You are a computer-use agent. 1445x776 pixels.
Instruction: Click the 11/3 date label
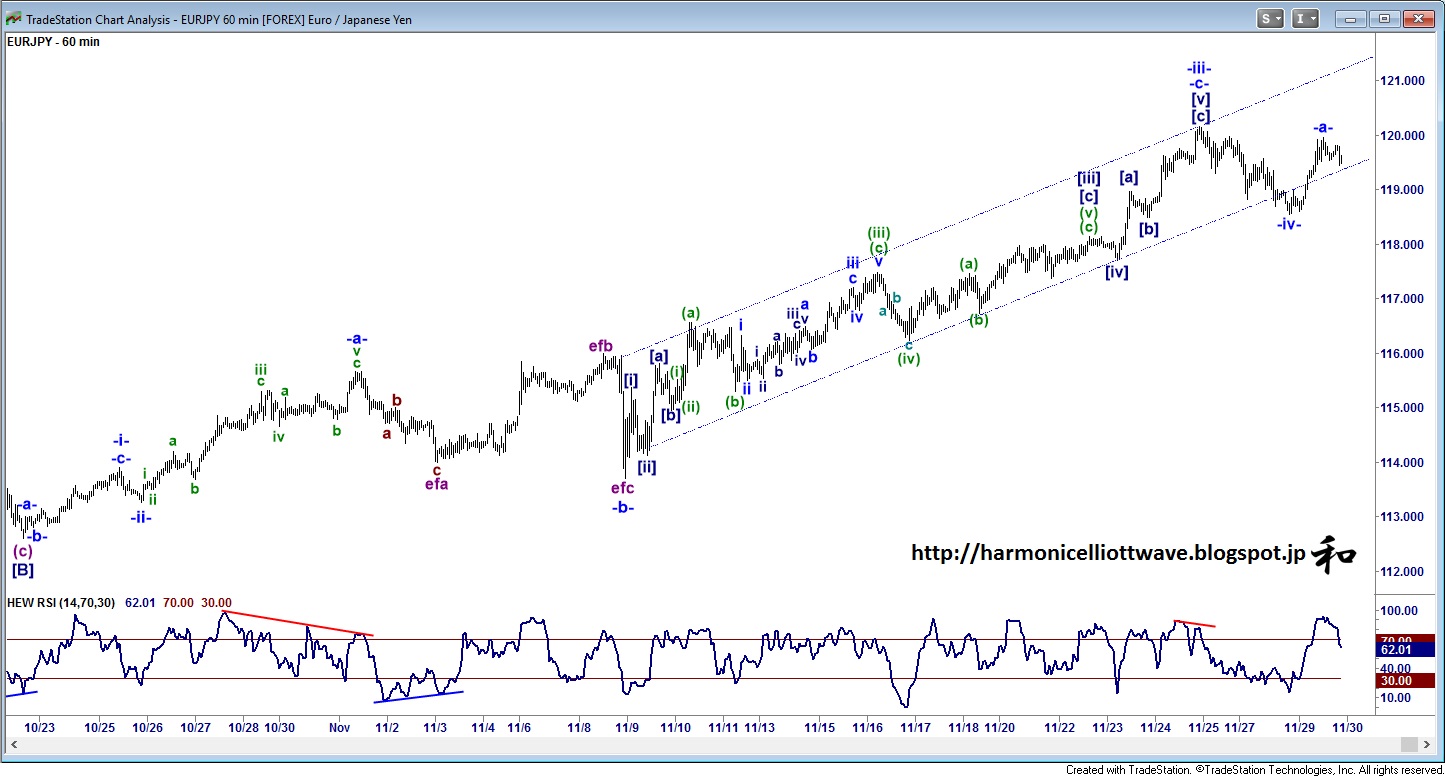point(435,727)
